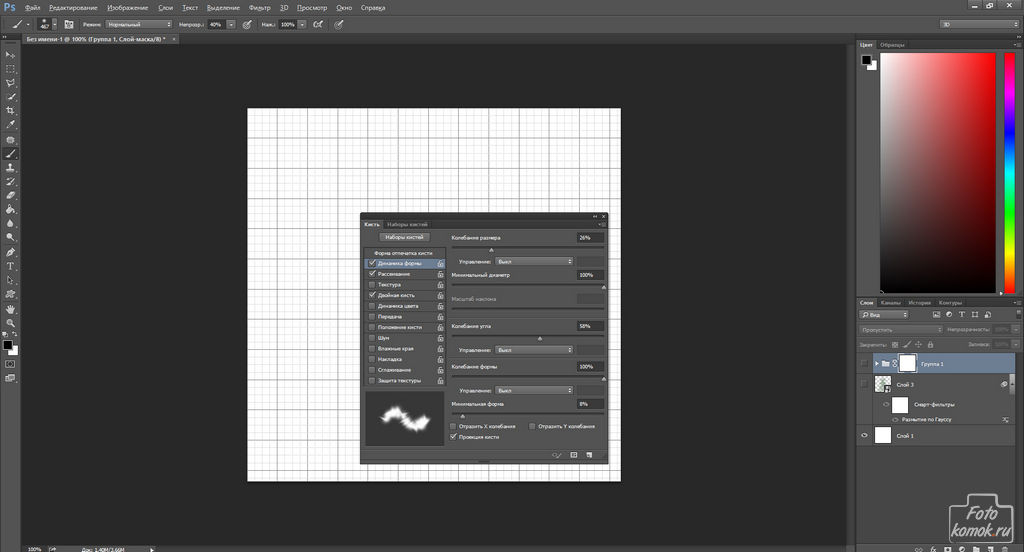Select the Zoom tool
This screenshot has width=1024, height=552.
pyautogui.click(x=10, y=323)
